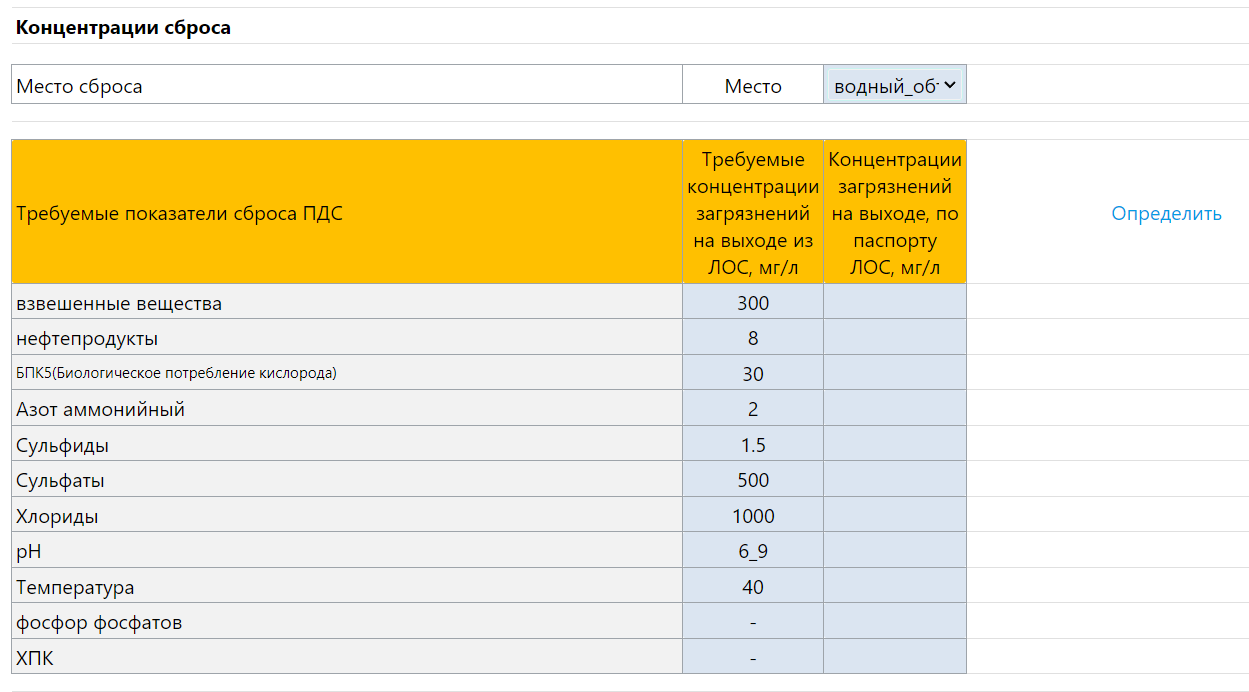Click passport concentration cell for Сульфаты

pyautogui.click(x=895, y=481)
